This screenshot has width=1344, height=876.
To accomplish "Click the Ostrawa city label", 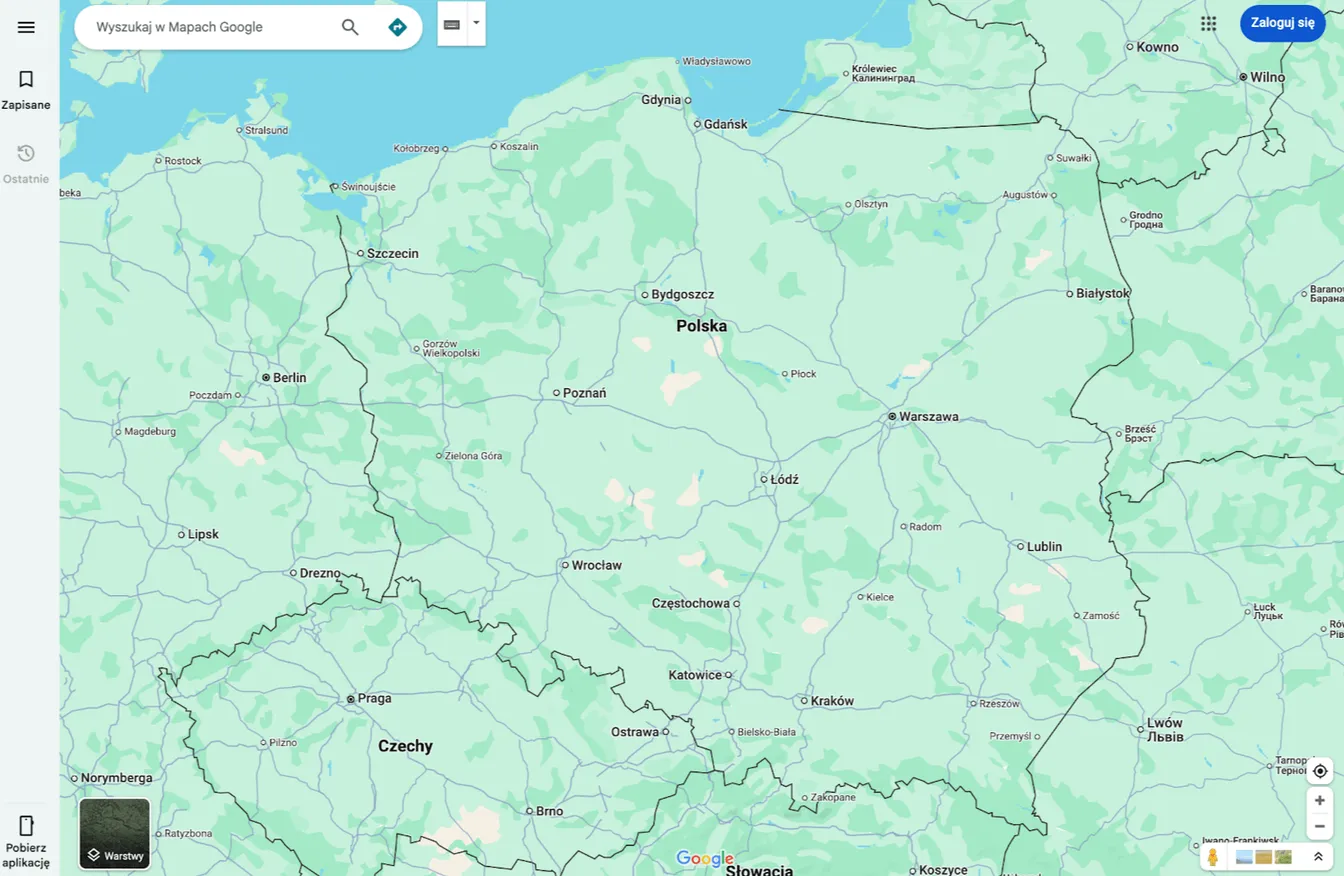I will point(635,732).
